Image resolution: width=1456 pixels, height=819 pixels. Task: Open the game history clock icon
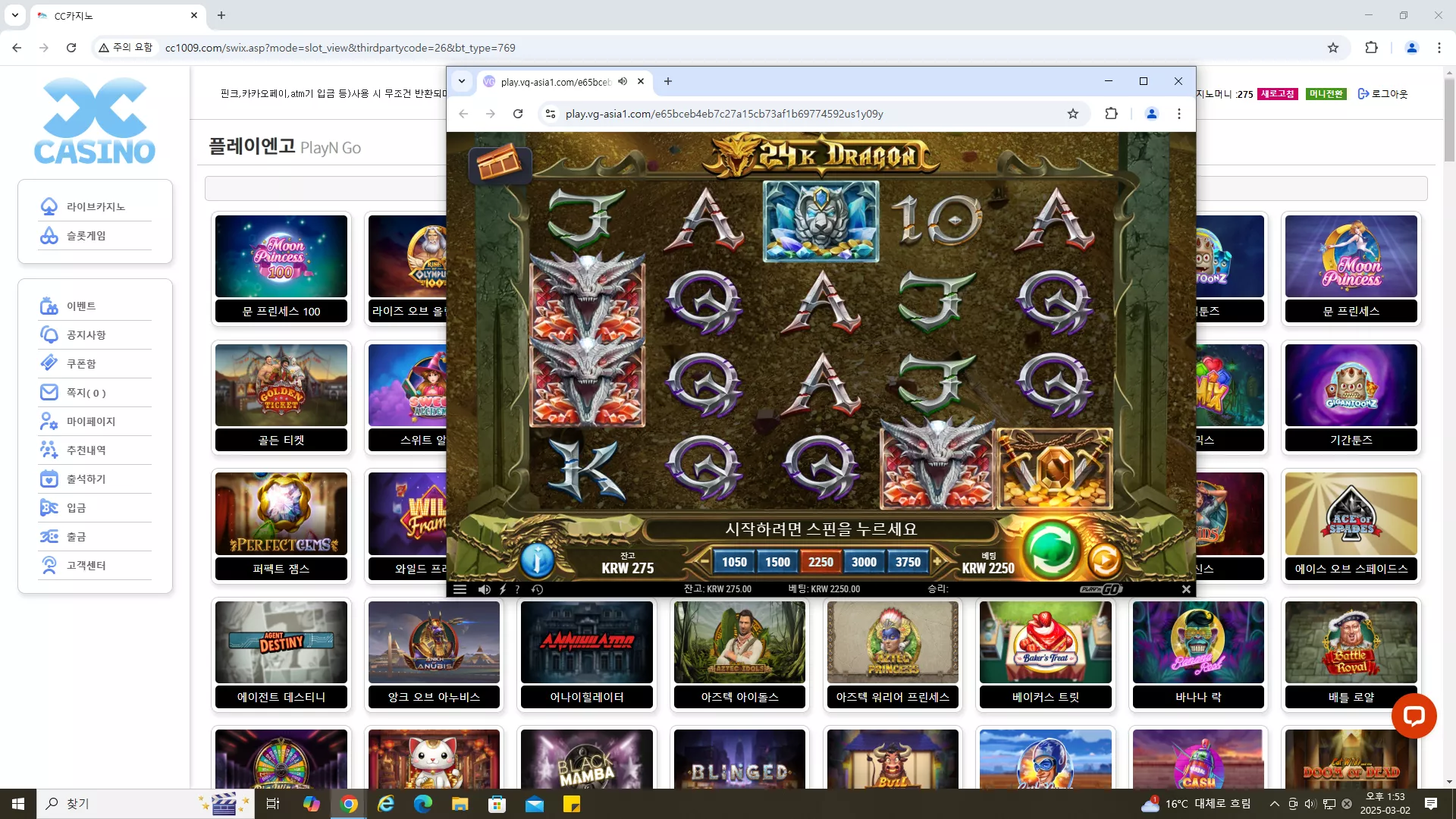(537, 589)
